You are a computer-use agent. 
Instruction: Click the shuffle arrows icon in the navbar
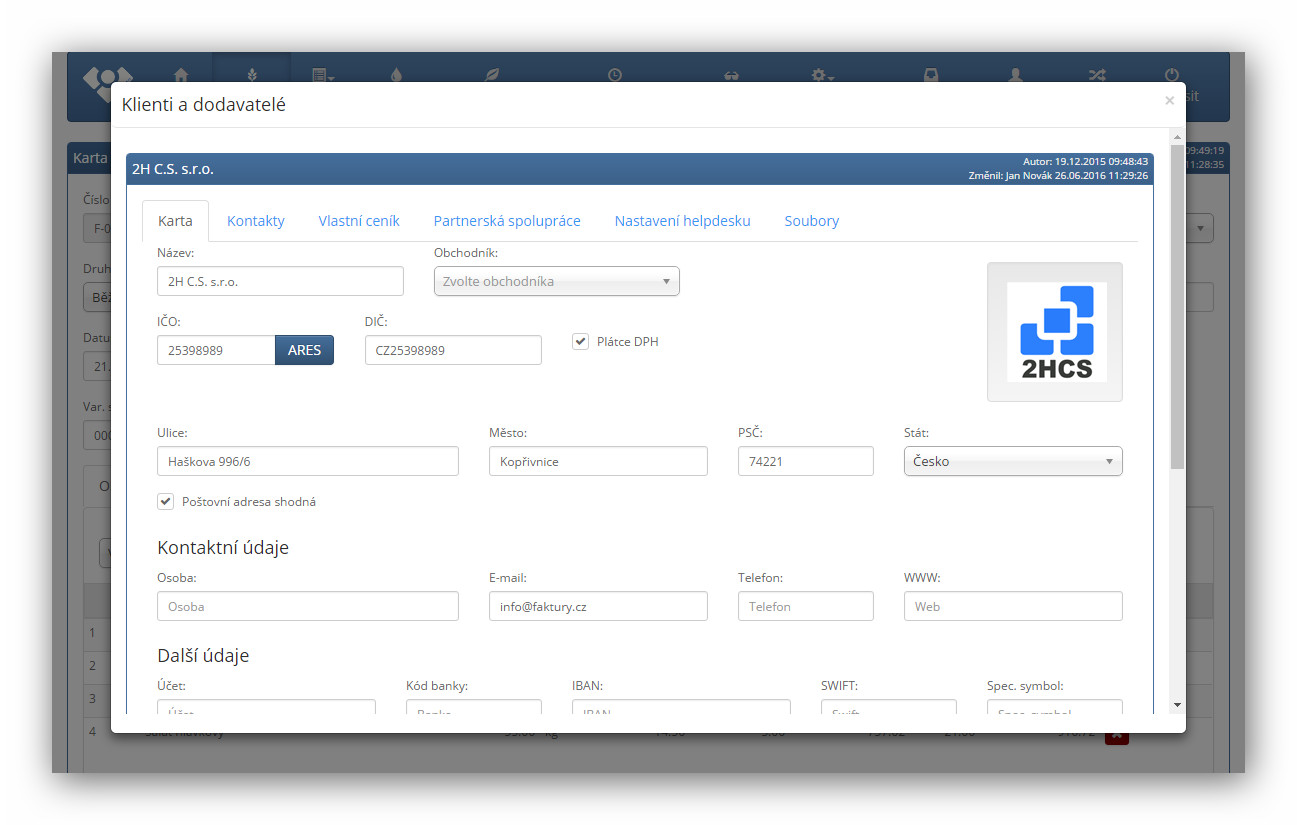(1096, 75)
